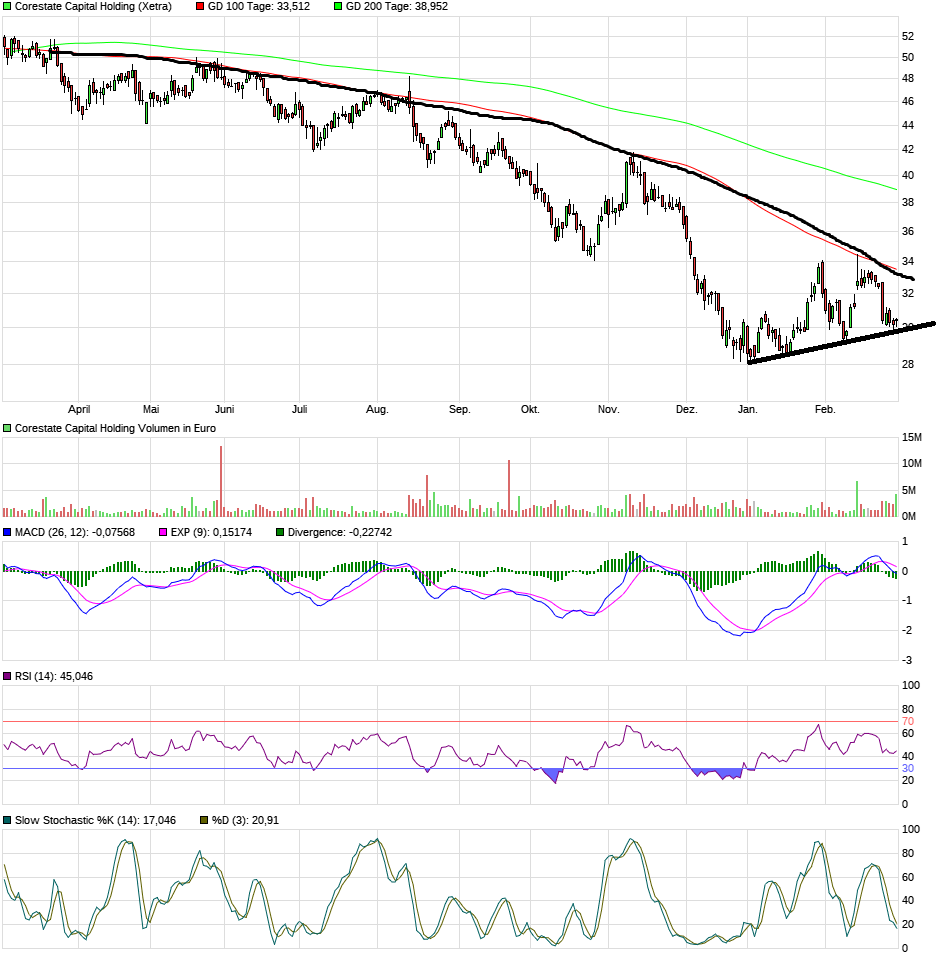
Task: Select the Dez. label on the time axis
Action: coord(688,408)
